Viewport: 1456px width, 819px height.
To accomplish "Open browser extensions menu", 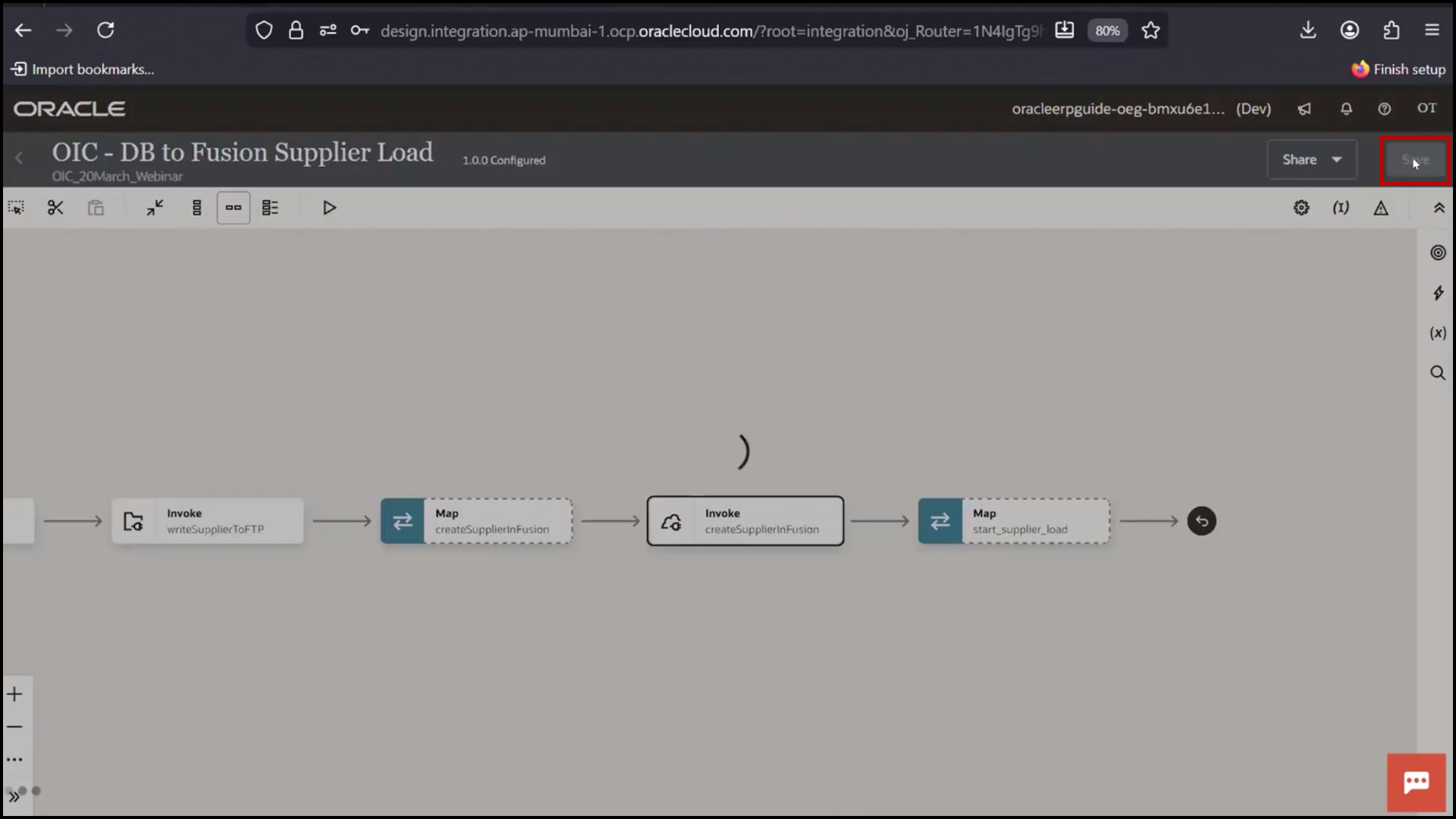I will pyautogui.click(x=1392, y=30).
